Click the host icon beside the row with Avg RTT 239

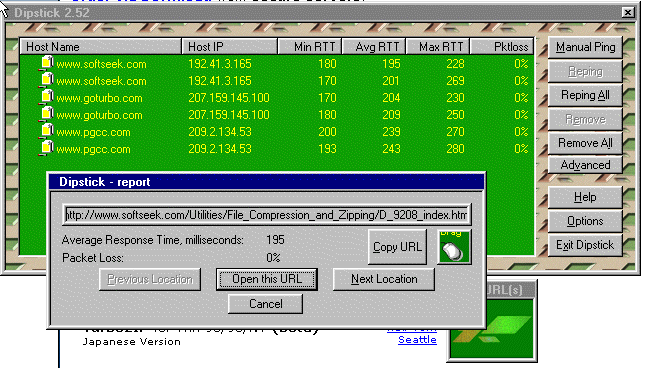(x=47, y=131)
